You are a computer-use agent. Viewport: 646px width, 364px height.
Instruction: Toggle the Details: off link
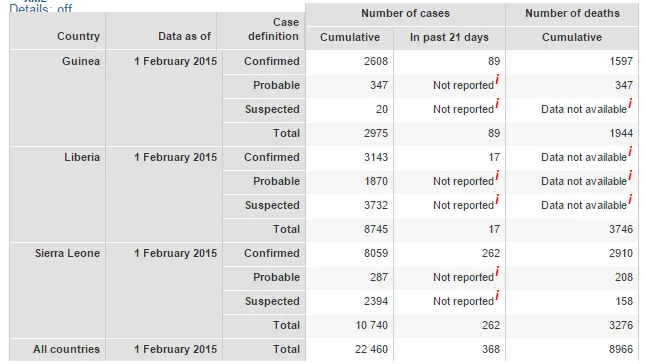tap(40, 8)
